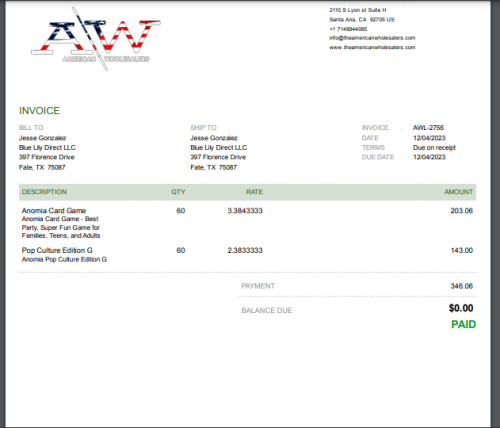This screenshot has width=500, height=428.
Task: Select the payment amount 346.06
Action: (x=462, y=286)
